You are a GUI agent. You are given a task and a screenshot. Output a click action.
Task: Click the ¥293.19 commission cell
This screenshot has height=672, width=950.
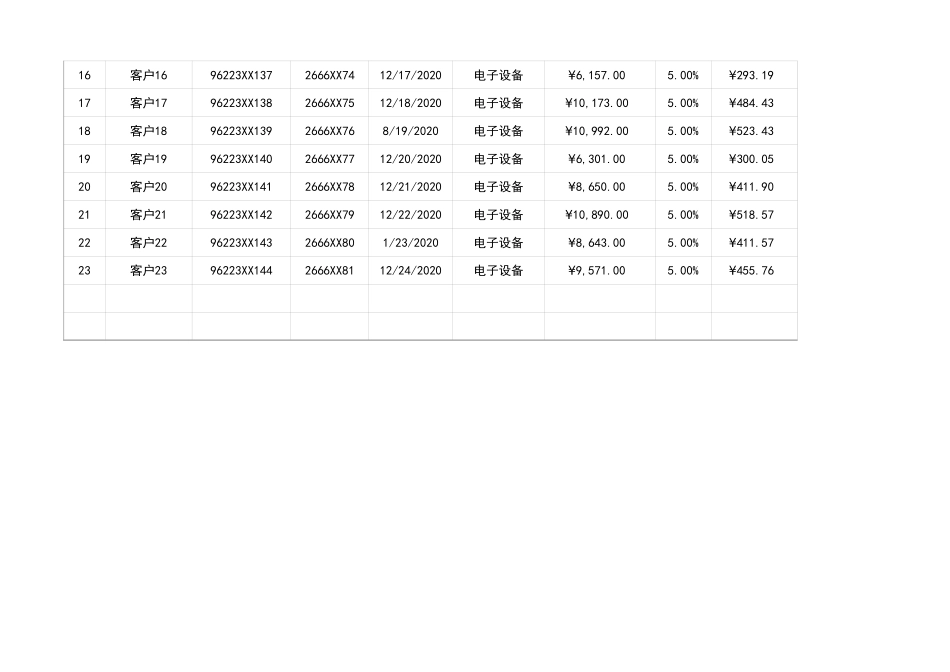[753, 74]
